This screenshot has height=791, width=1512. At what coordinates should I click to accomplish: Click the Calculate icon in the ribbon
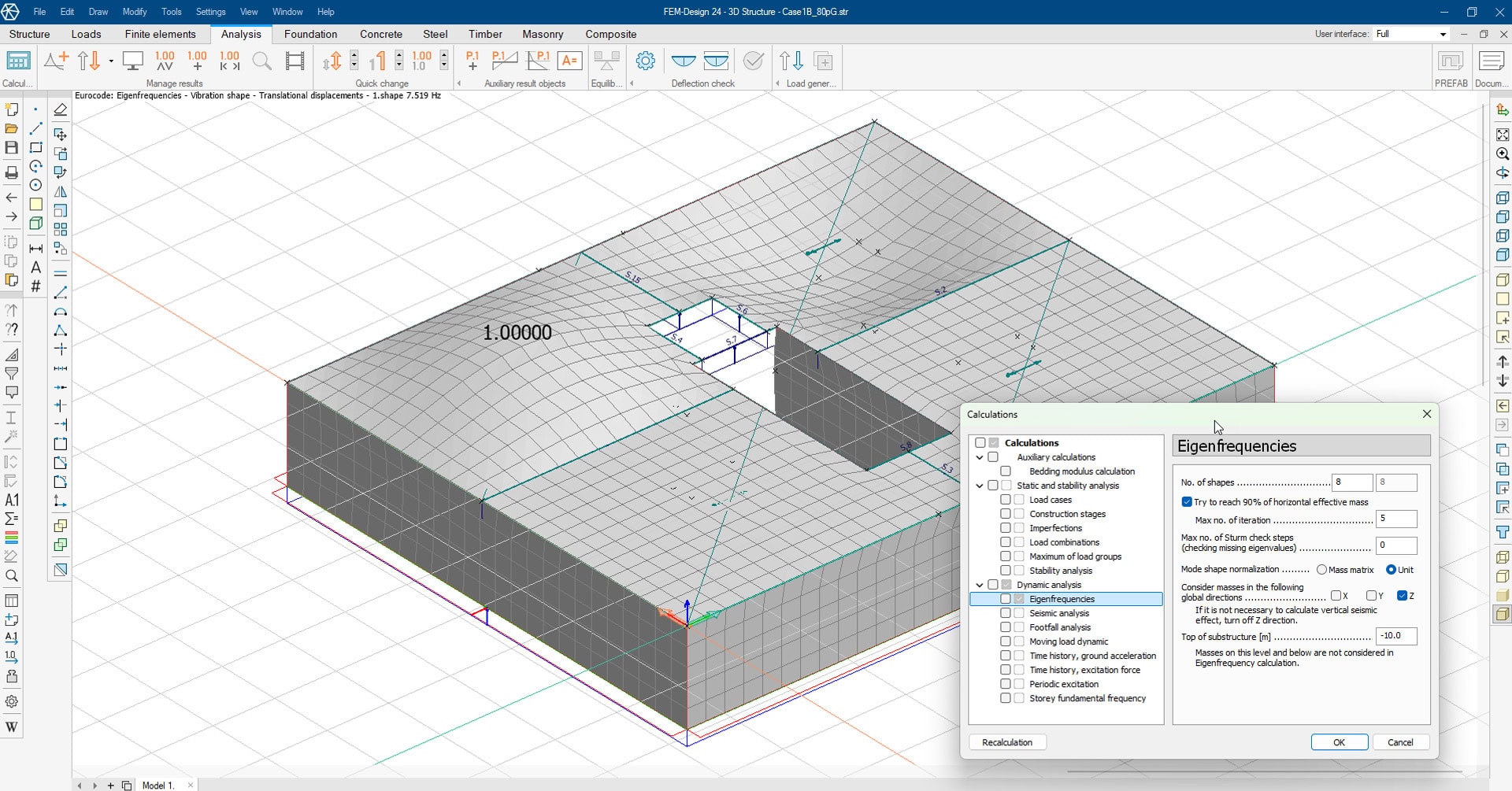click(17, 61)
